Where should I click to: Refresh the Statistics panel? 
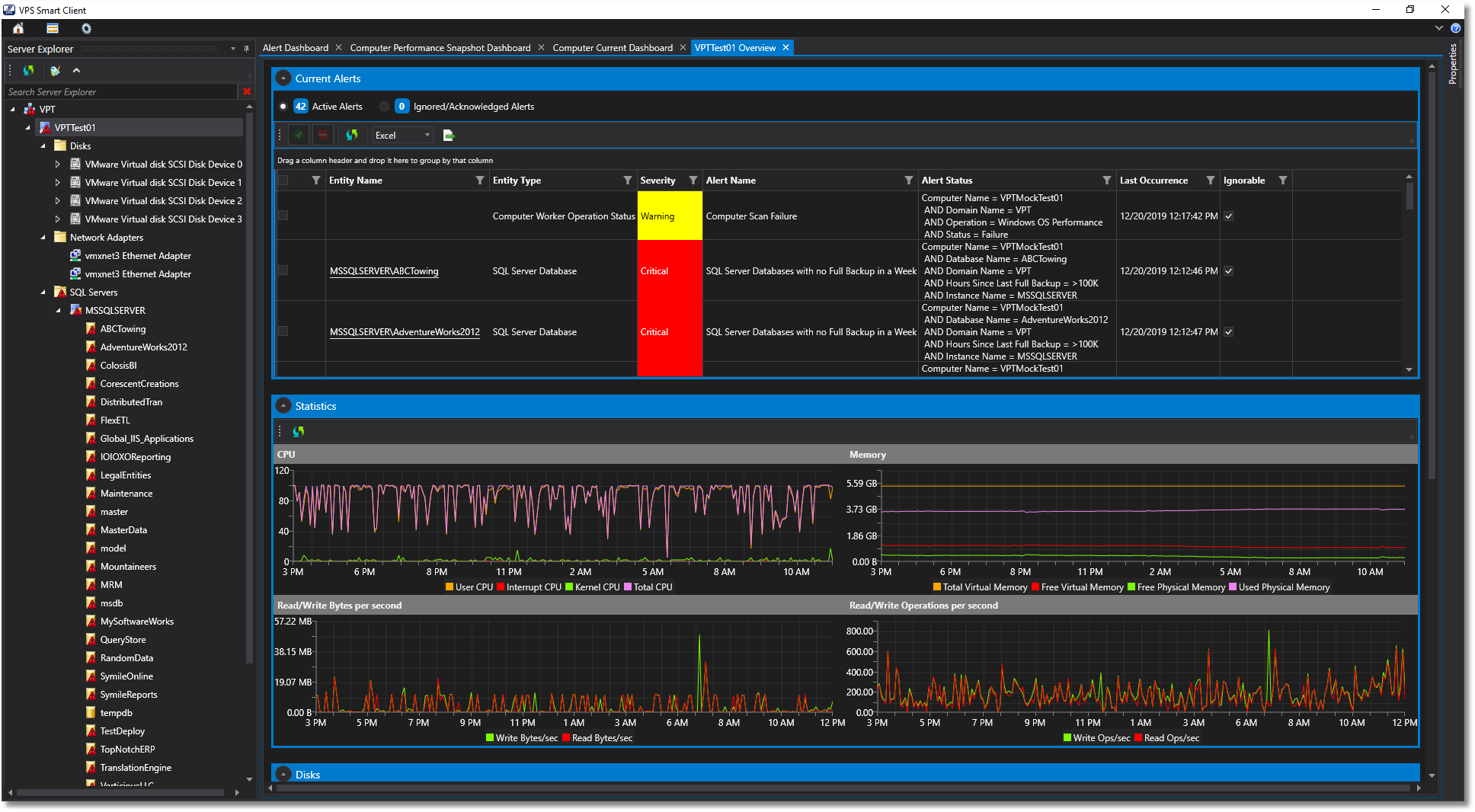coord(298,431)
